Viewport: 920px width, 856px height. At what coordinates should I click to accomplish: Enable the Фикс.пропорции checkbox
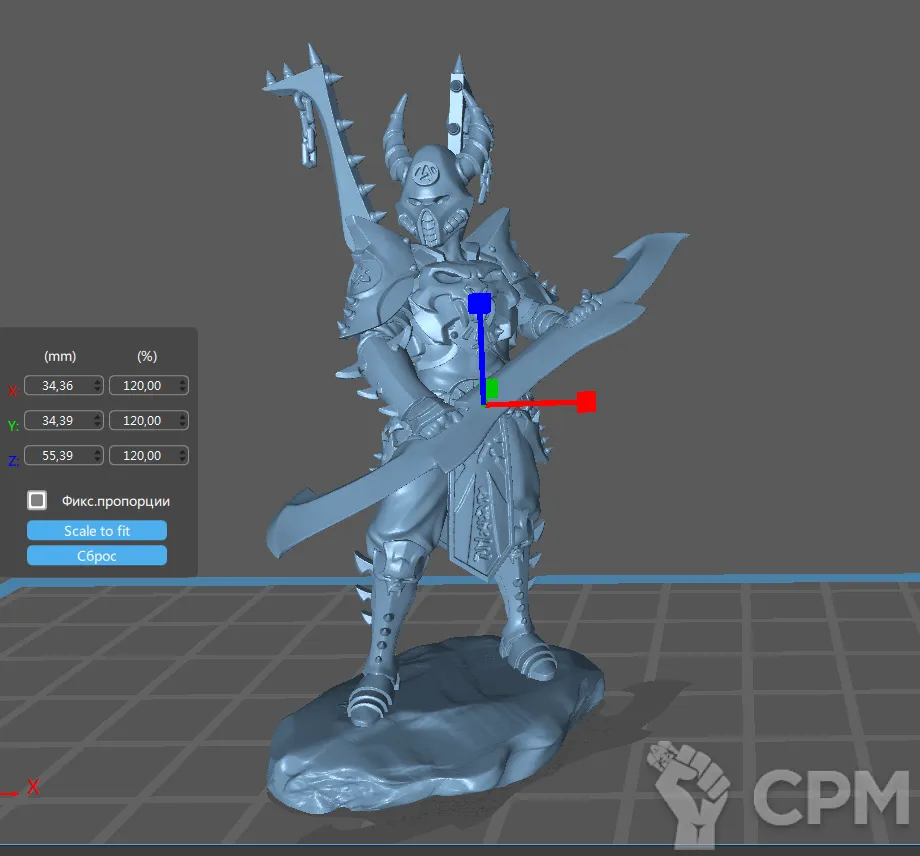click(37, 500)
